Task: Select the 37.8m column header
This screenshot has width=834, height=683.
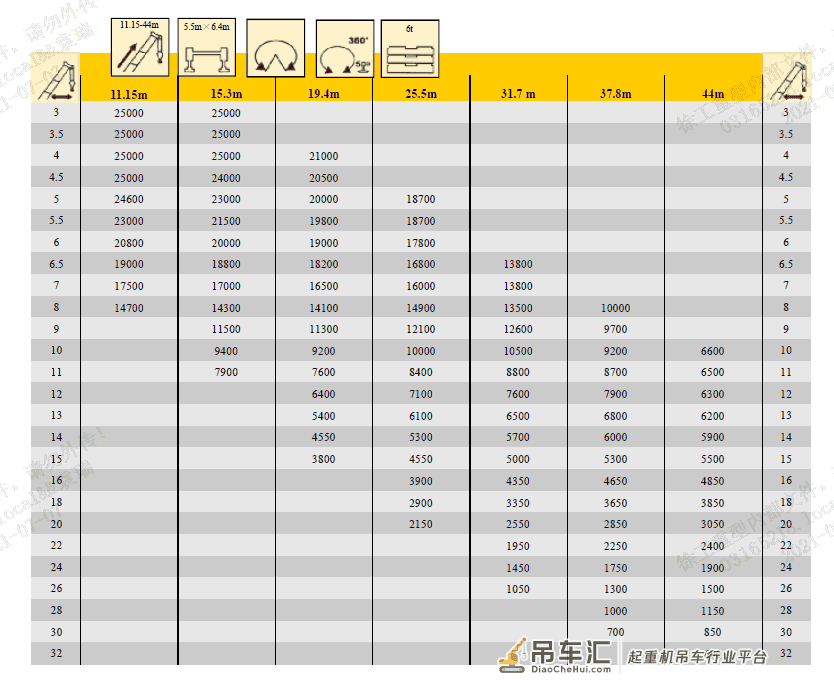Action: pyautogui.click(x=615, y=94)
